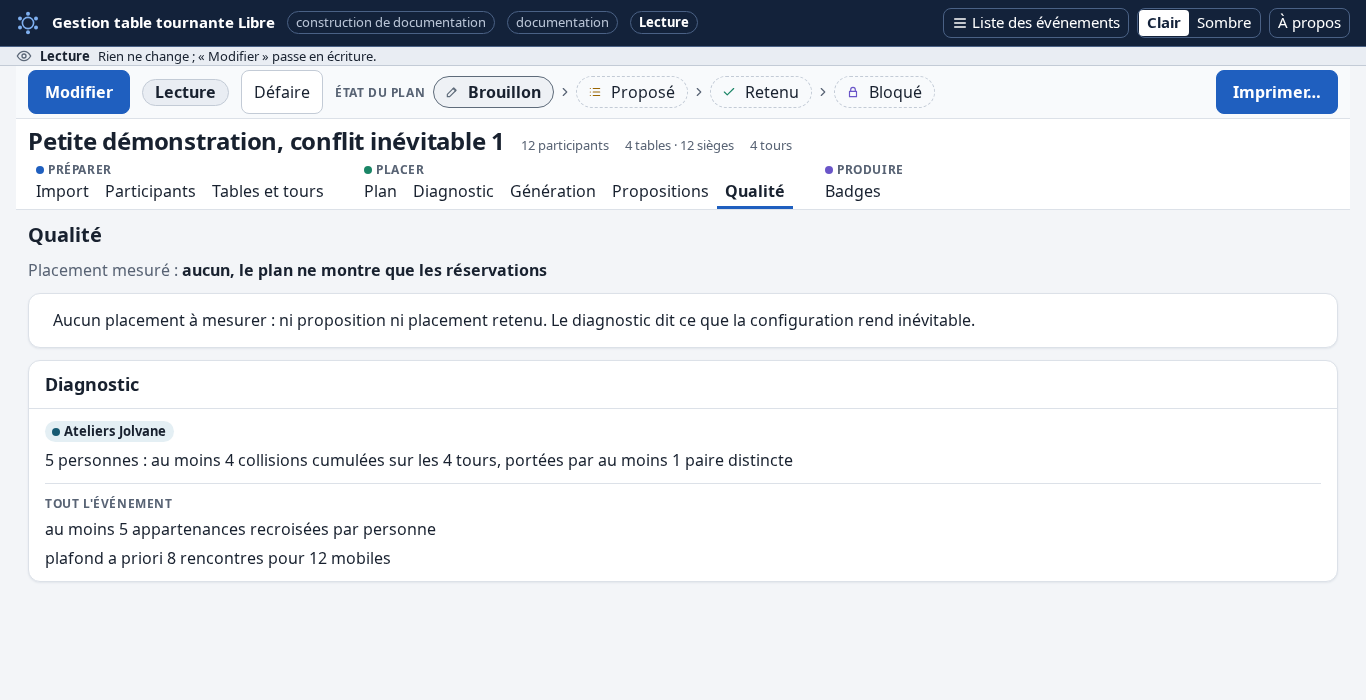The image size is (1366, 700).
Task: Click the '5 personnes : au moins 4 collisions' line
Action: click(x=419, y=460)
